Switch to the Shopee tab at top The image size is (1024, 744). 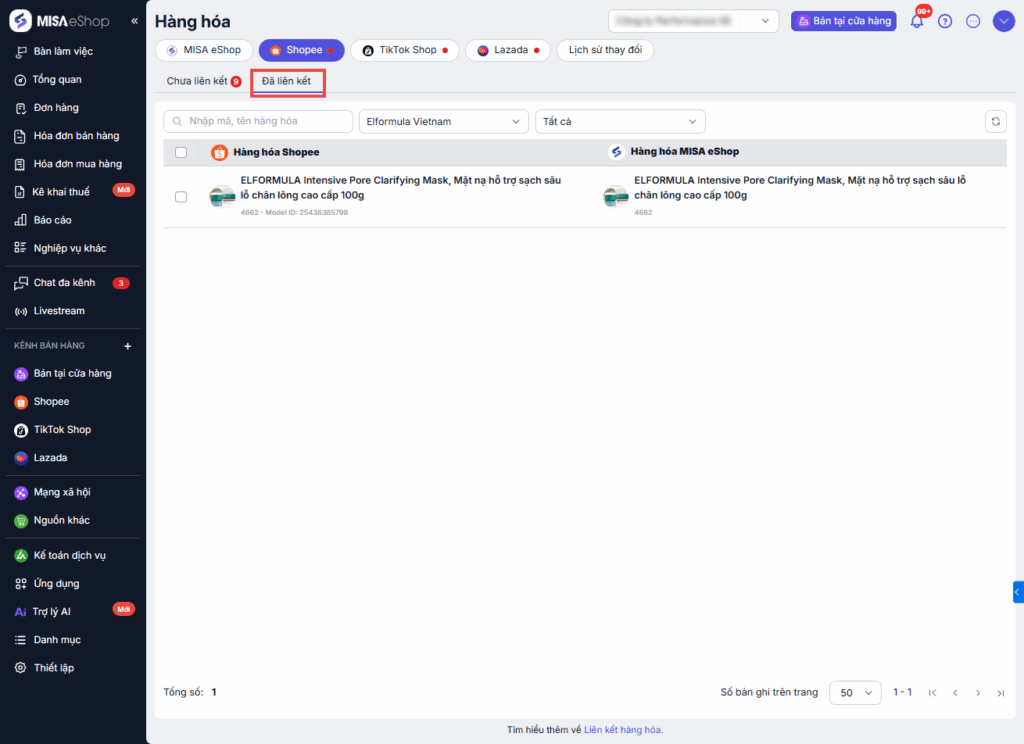coord(302,50)
